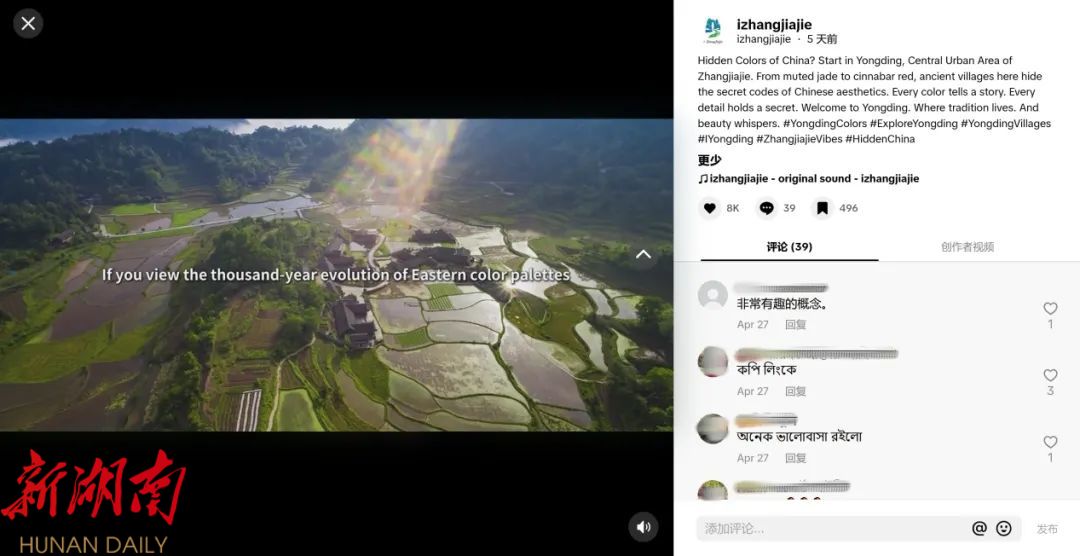
Task: Click the 添加评论 comment input field
Action: click(830, 528)
